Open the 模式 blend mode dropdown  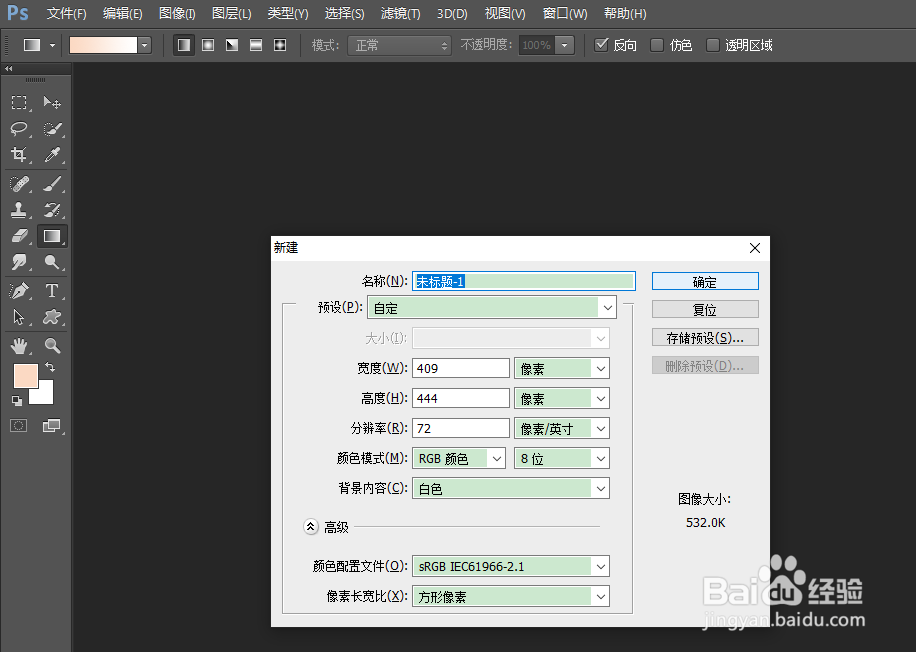tap(399, 45)
